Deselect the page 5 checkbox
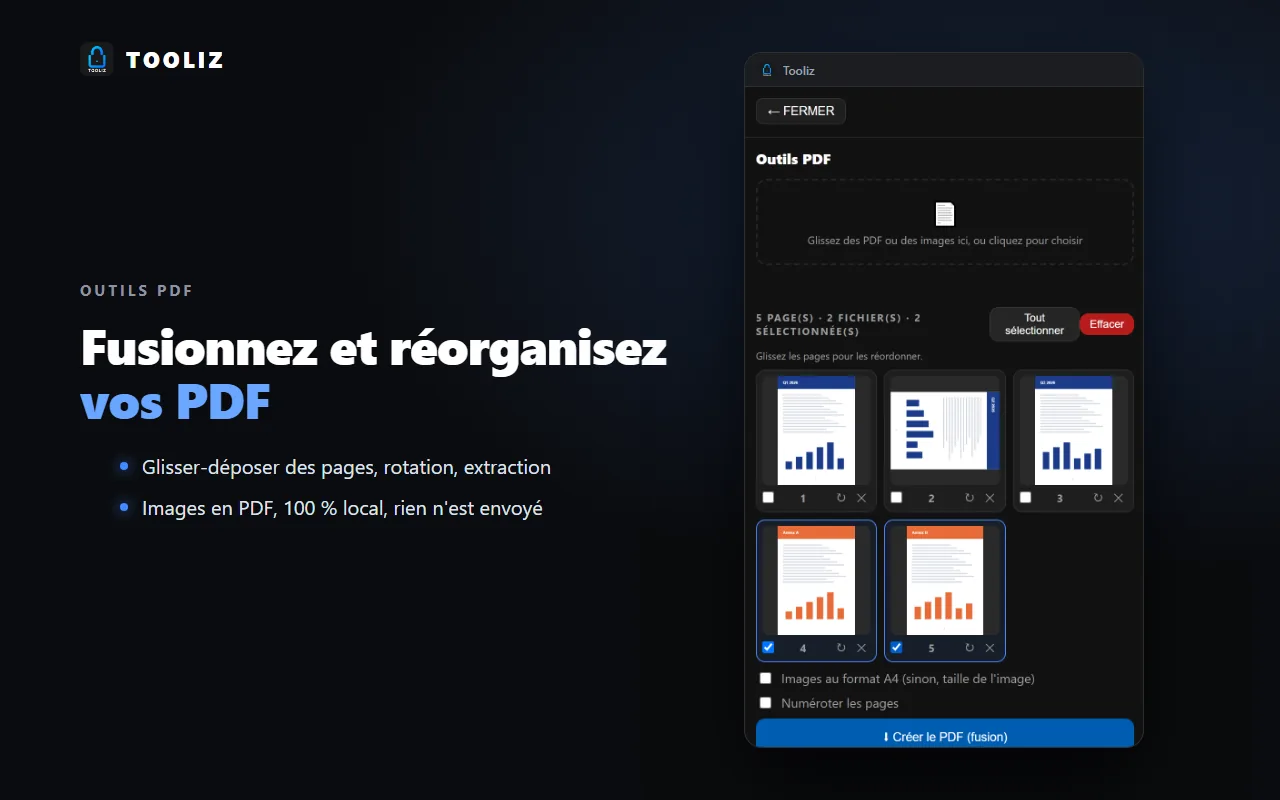1280x800 pixels. pos(896,647)
